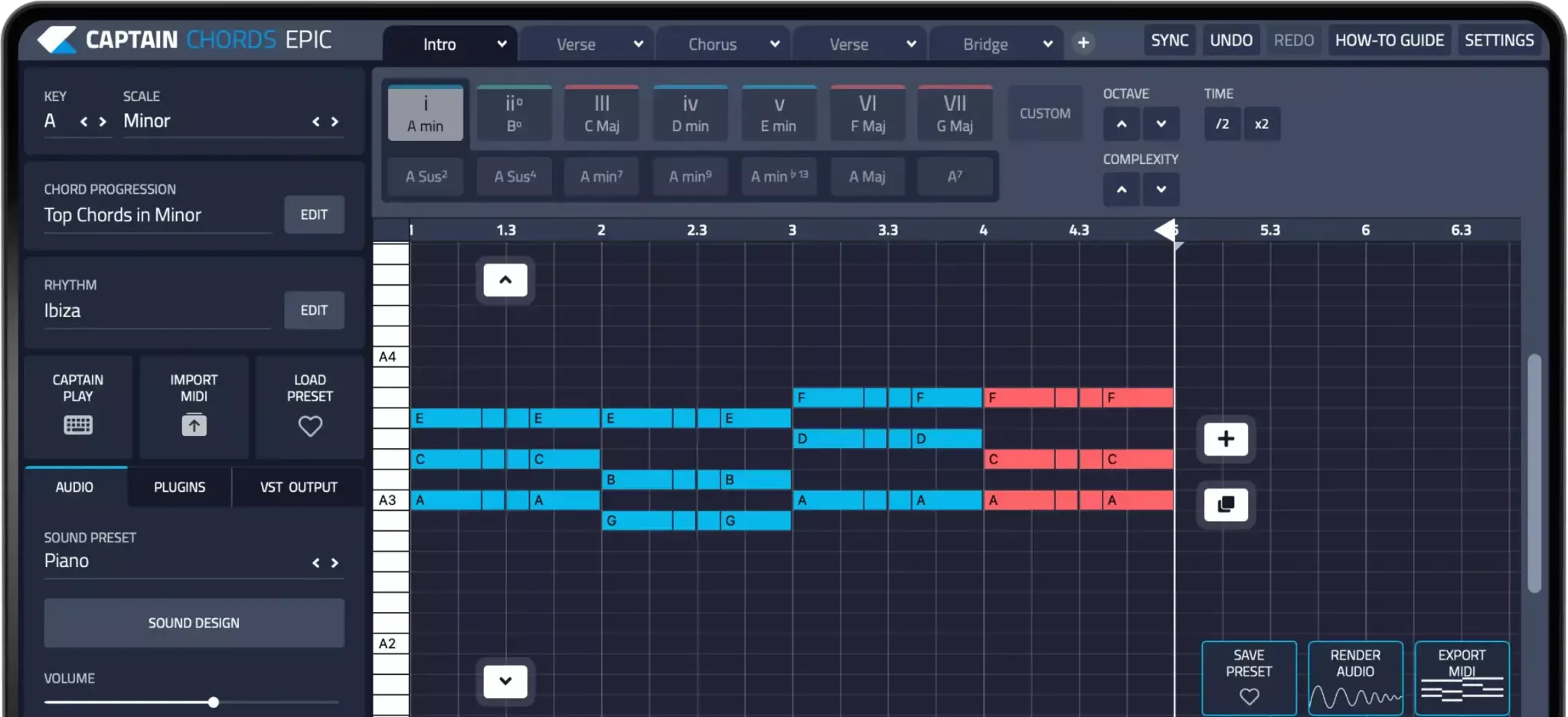
Task: Switch to the Plugins tab
Action: (x=179, y=487)
